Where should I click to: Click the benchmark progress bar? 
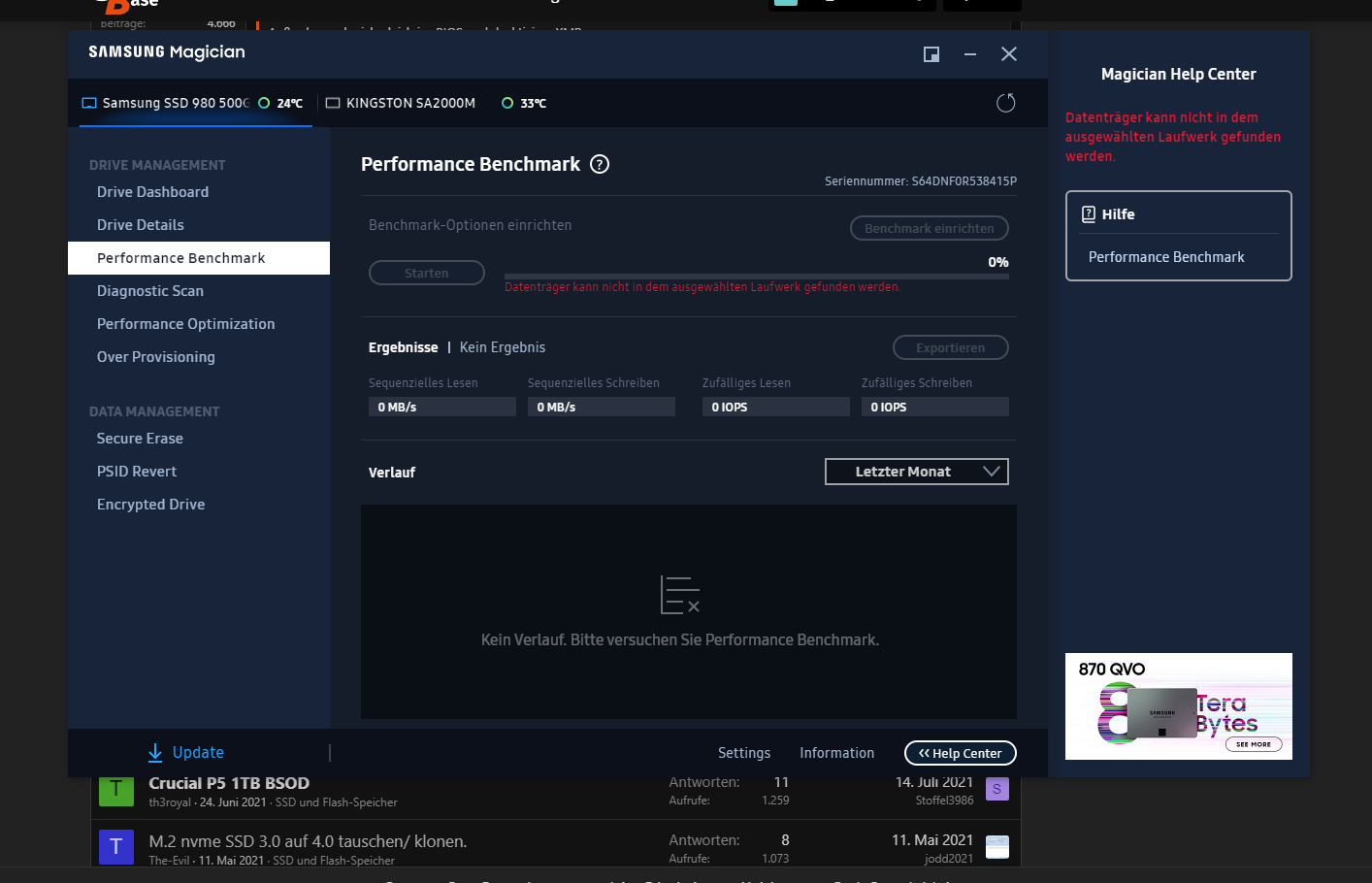[757, 277]
